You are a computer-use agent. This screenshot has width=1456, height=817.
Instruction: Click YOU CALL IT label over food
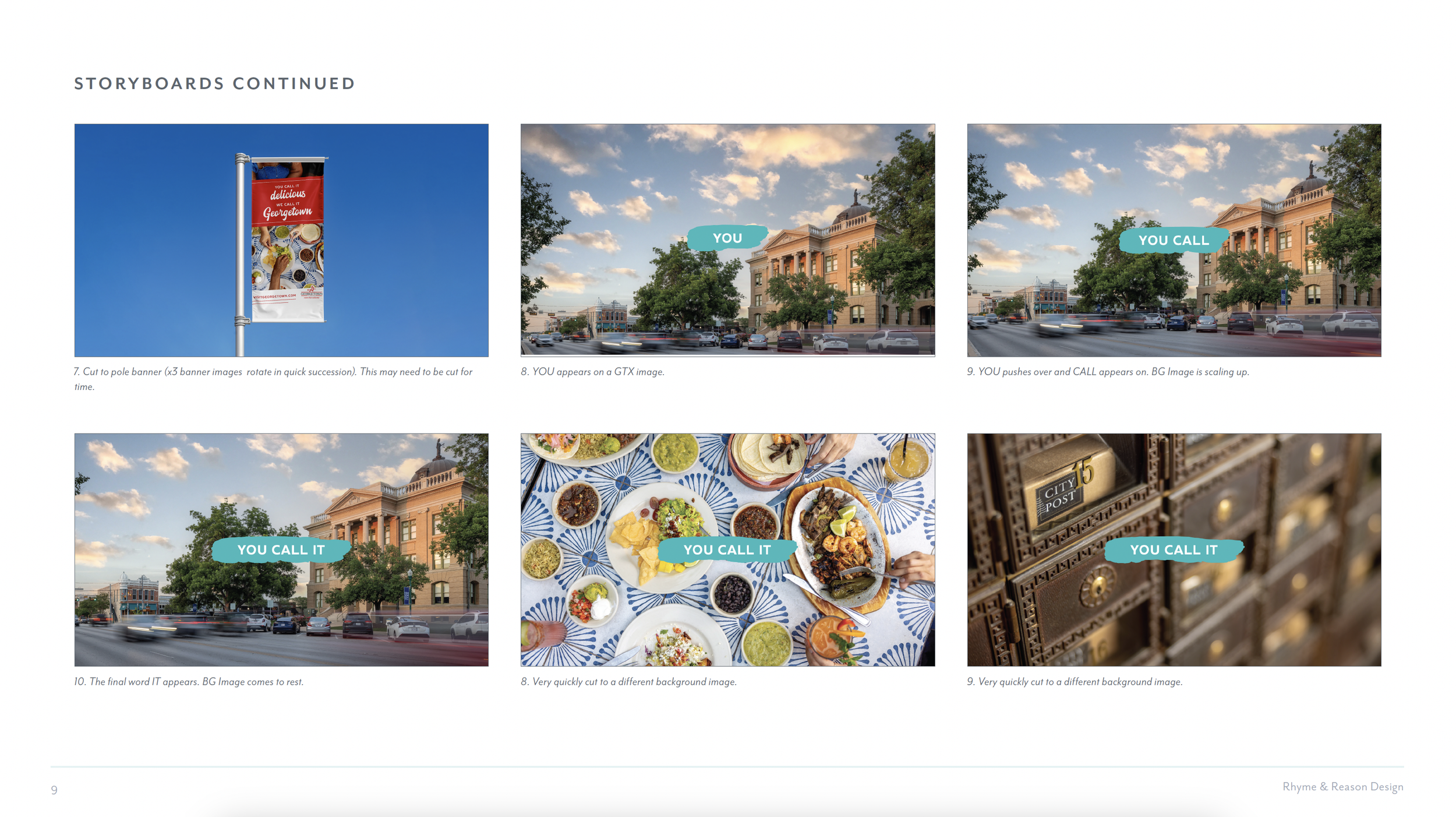click(727, 550)
